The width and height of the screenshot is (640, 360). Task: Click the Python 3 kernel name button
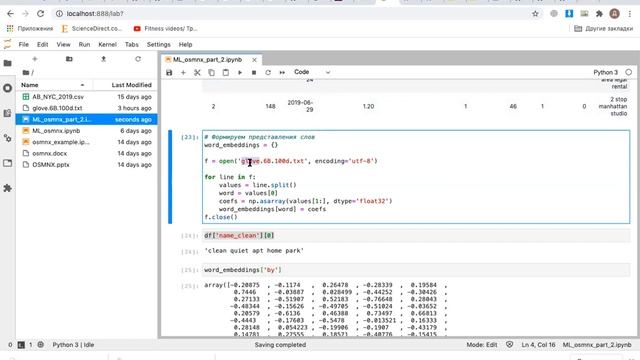(x=605, y=72)
